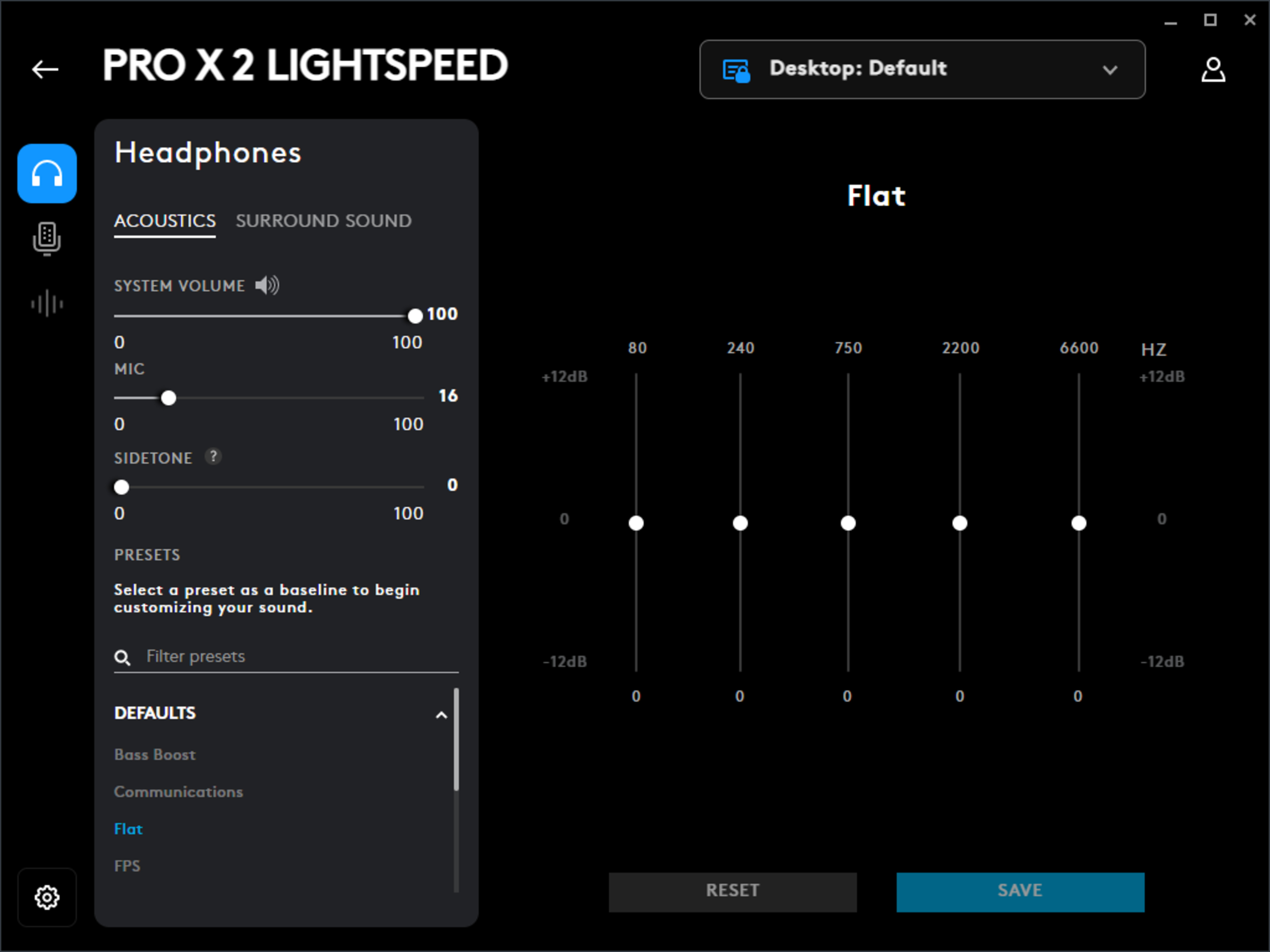Open the sidetone help question mark

point(213,457)
